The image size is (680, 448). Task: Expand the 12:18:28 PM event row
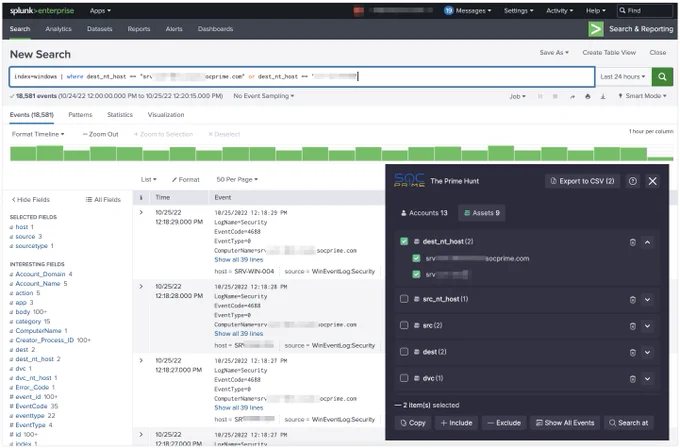coord(141,287)
